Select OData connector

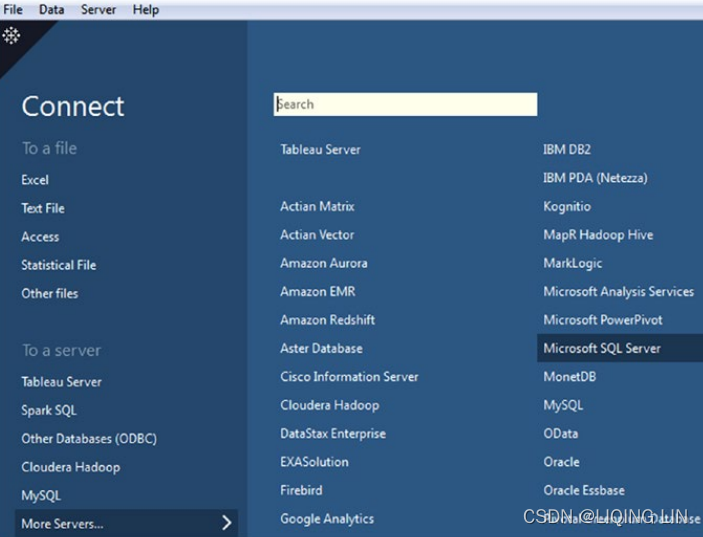(x=561, y=433)
